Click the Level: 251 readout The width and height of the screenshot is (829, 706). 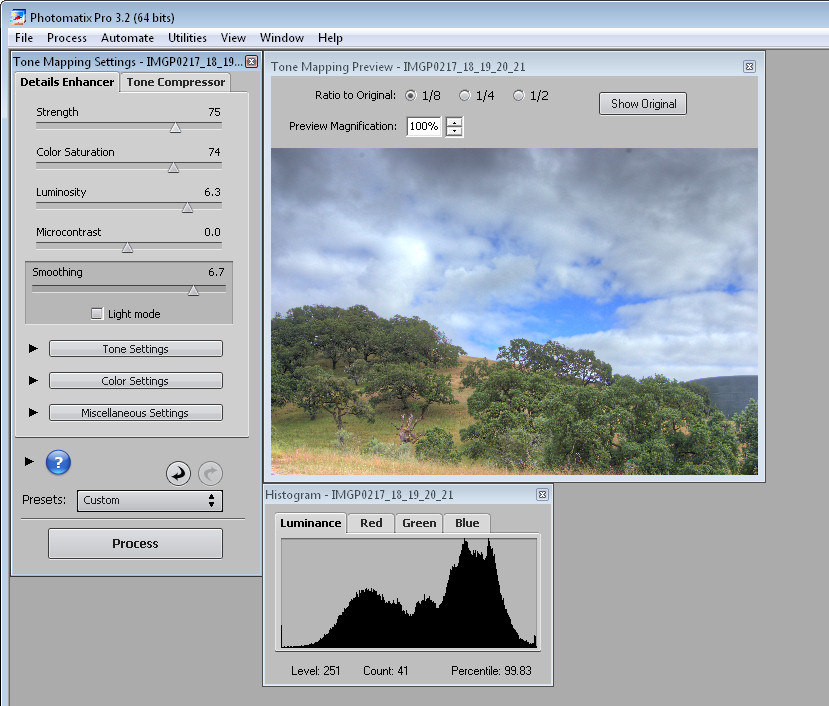[x=316, y=671]
